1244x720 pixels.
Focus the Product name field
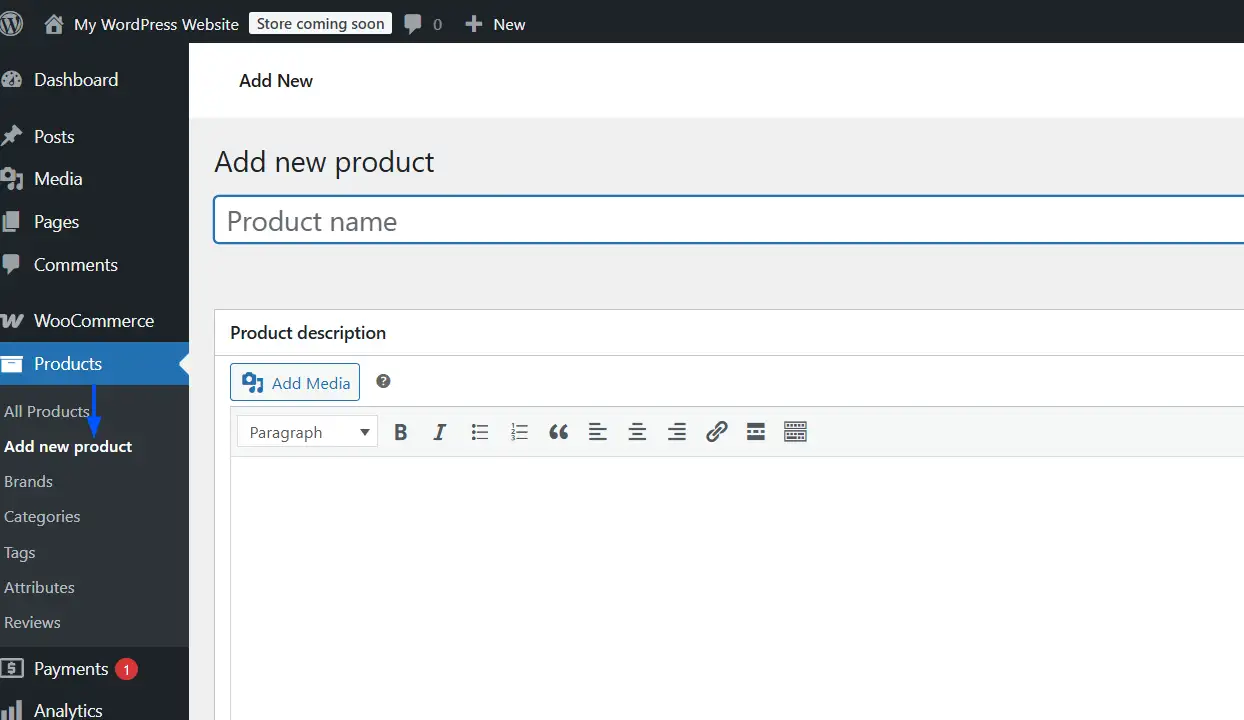729,221
